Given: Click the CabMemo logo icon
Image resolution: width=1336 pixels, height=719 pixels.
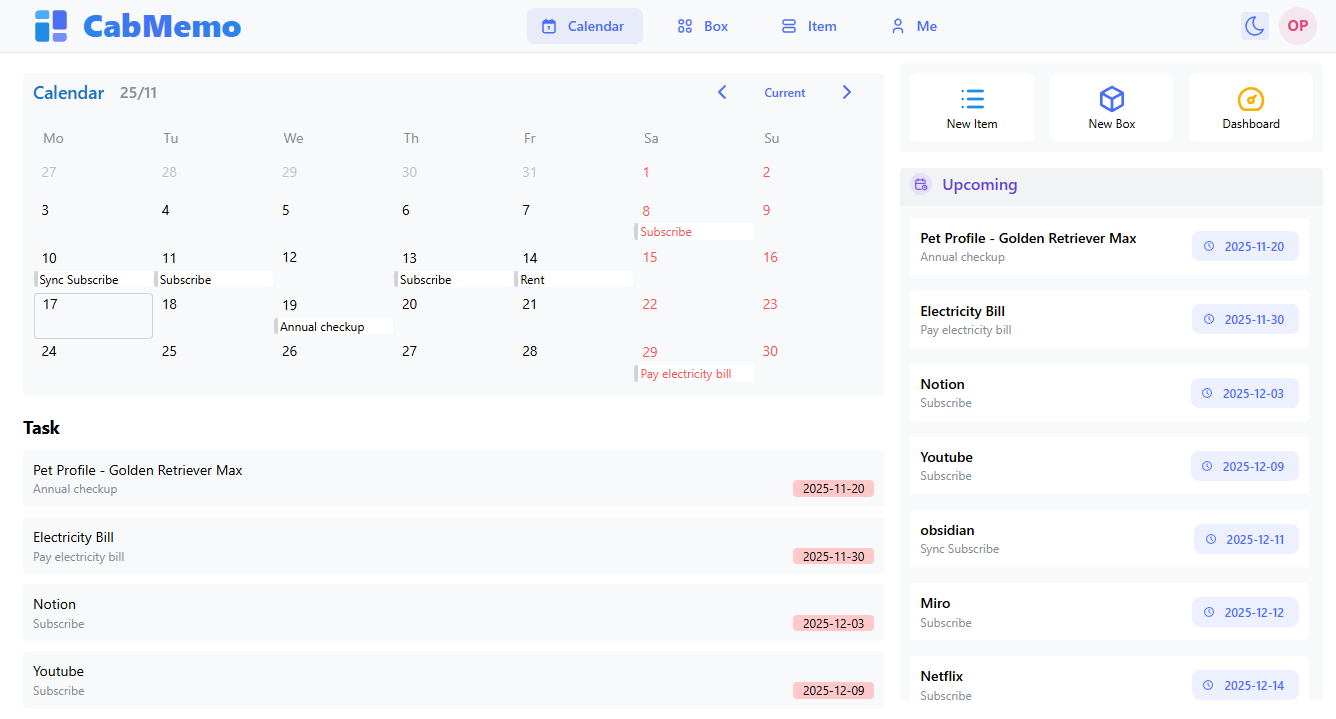Looking at the screenshot, I should point(49,25).
